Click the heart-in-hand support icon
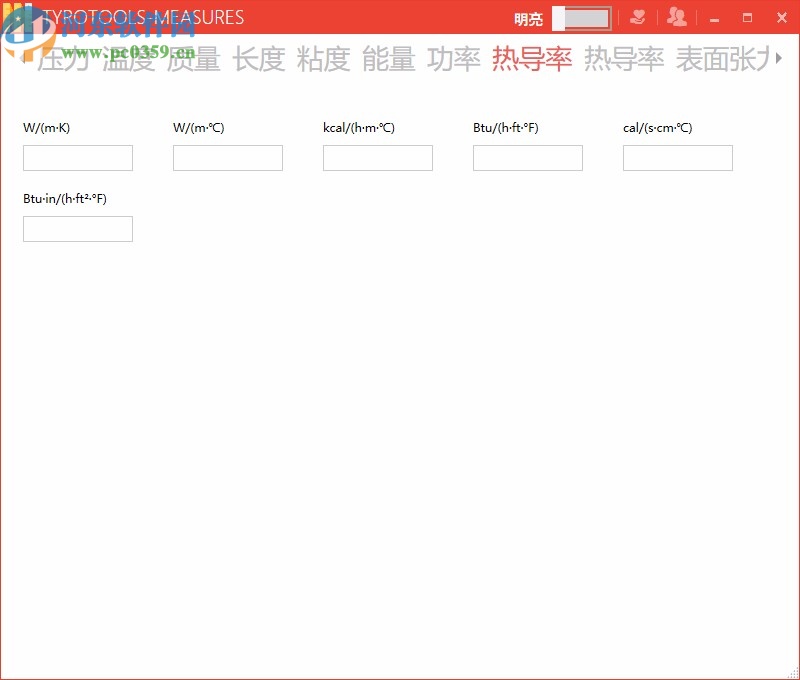Image resolution: width=800 pixels, height=680 pixels. point(638,17)
